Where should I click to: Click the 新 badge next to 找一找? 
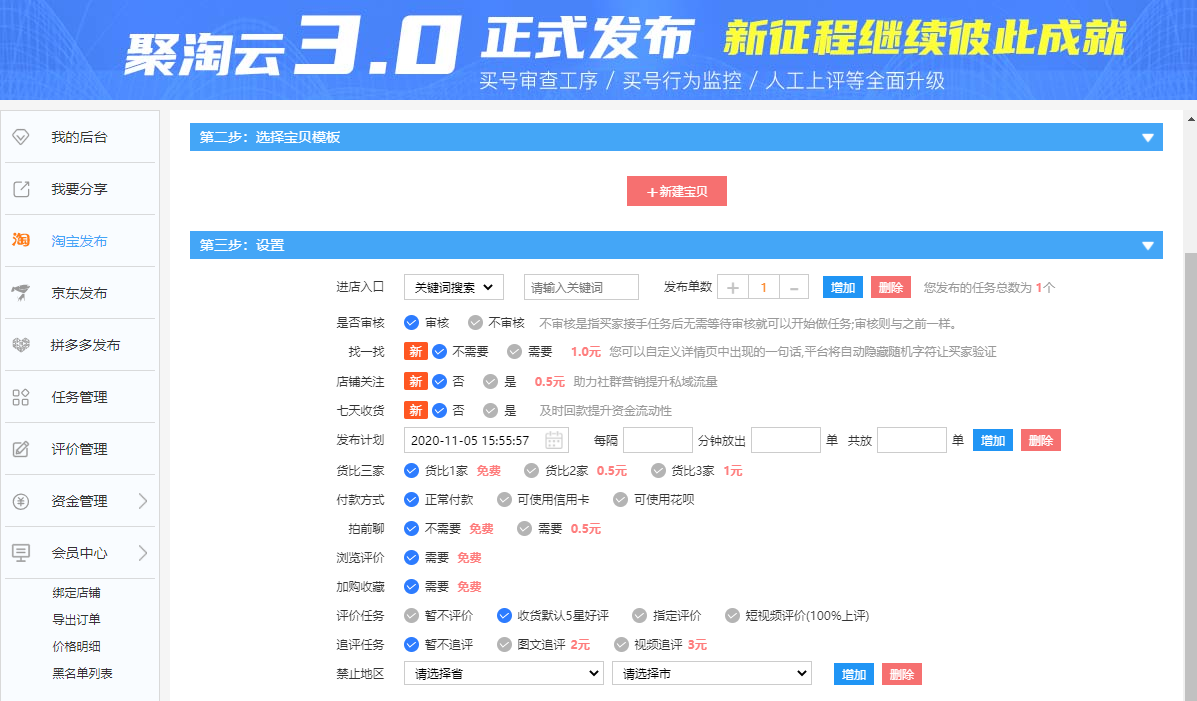coord(415,351)
